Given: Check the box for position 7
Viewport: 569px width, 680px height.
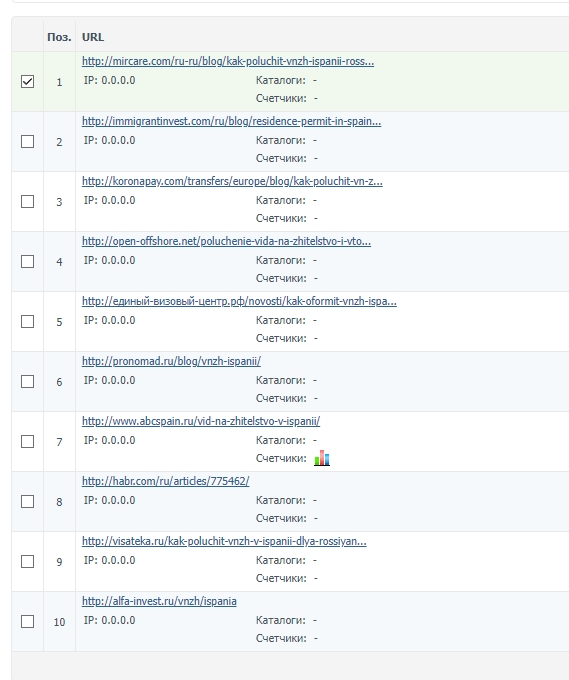Looking at the screenshot, I should [x=27, y=441].
